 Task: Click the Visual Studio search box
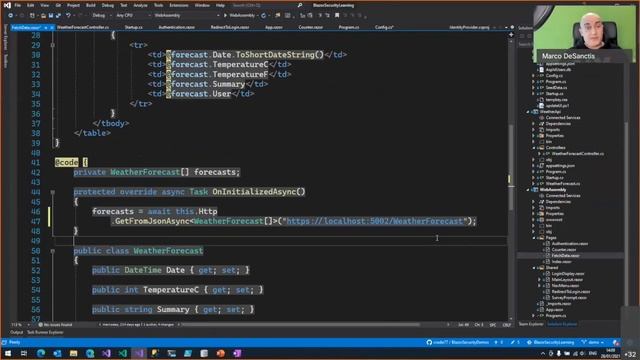pos(267,5)
